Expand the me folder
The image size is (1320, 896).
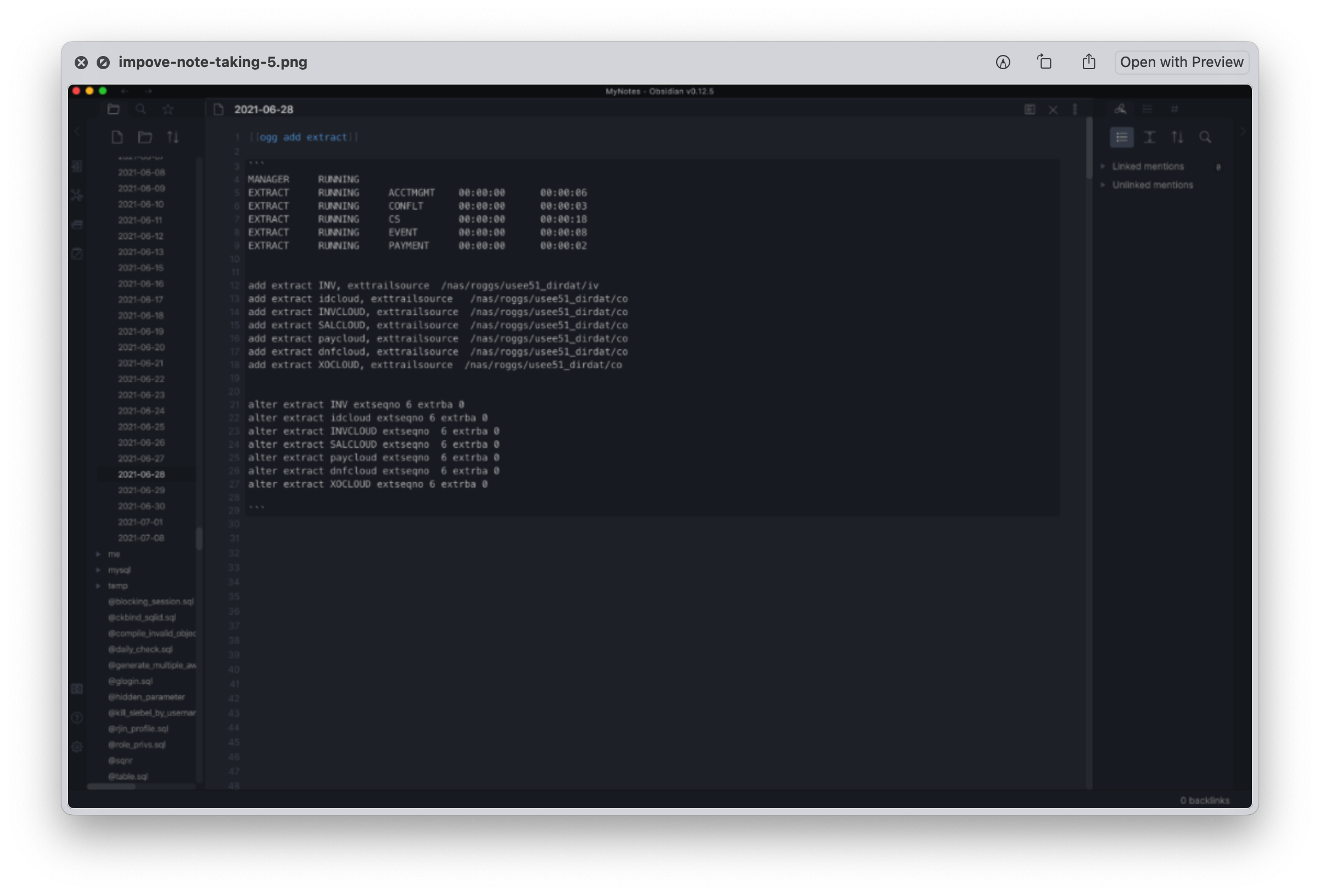[x=114, y=554]
